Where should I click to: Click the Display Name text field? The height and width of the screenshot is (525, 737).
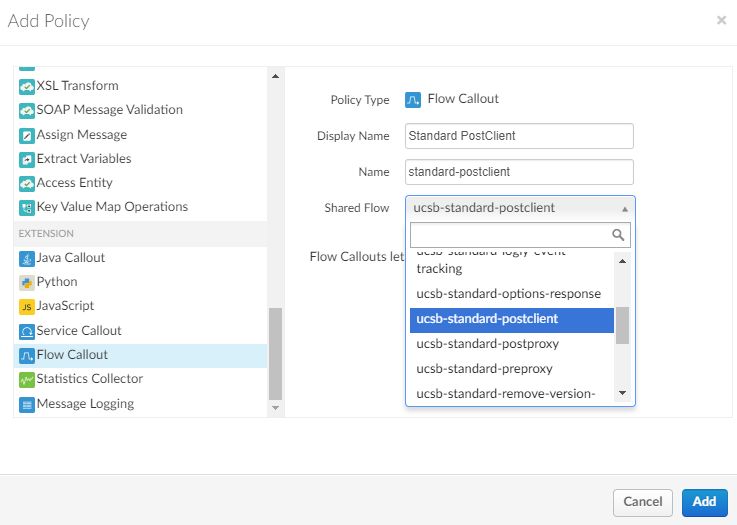(x=520, y=136)
